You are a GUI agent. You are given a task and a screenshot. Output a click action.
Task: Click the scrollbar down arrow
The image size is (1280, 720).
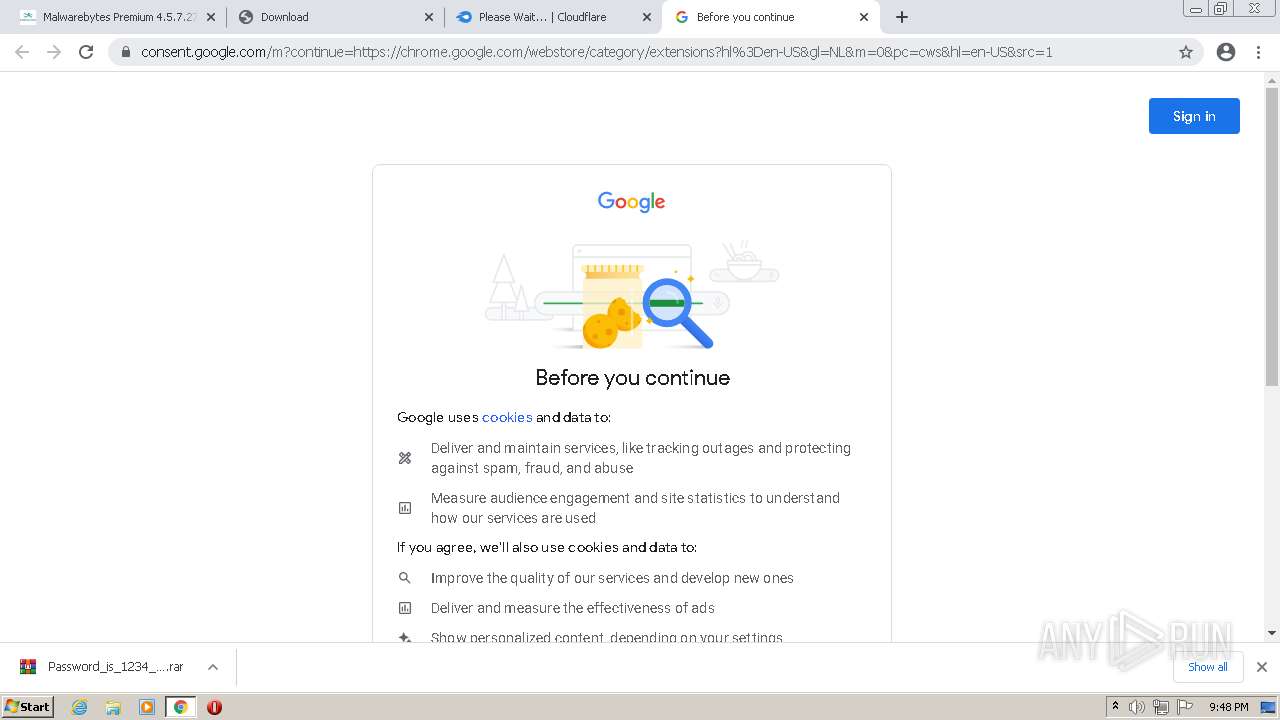[x=1272, y=633]
